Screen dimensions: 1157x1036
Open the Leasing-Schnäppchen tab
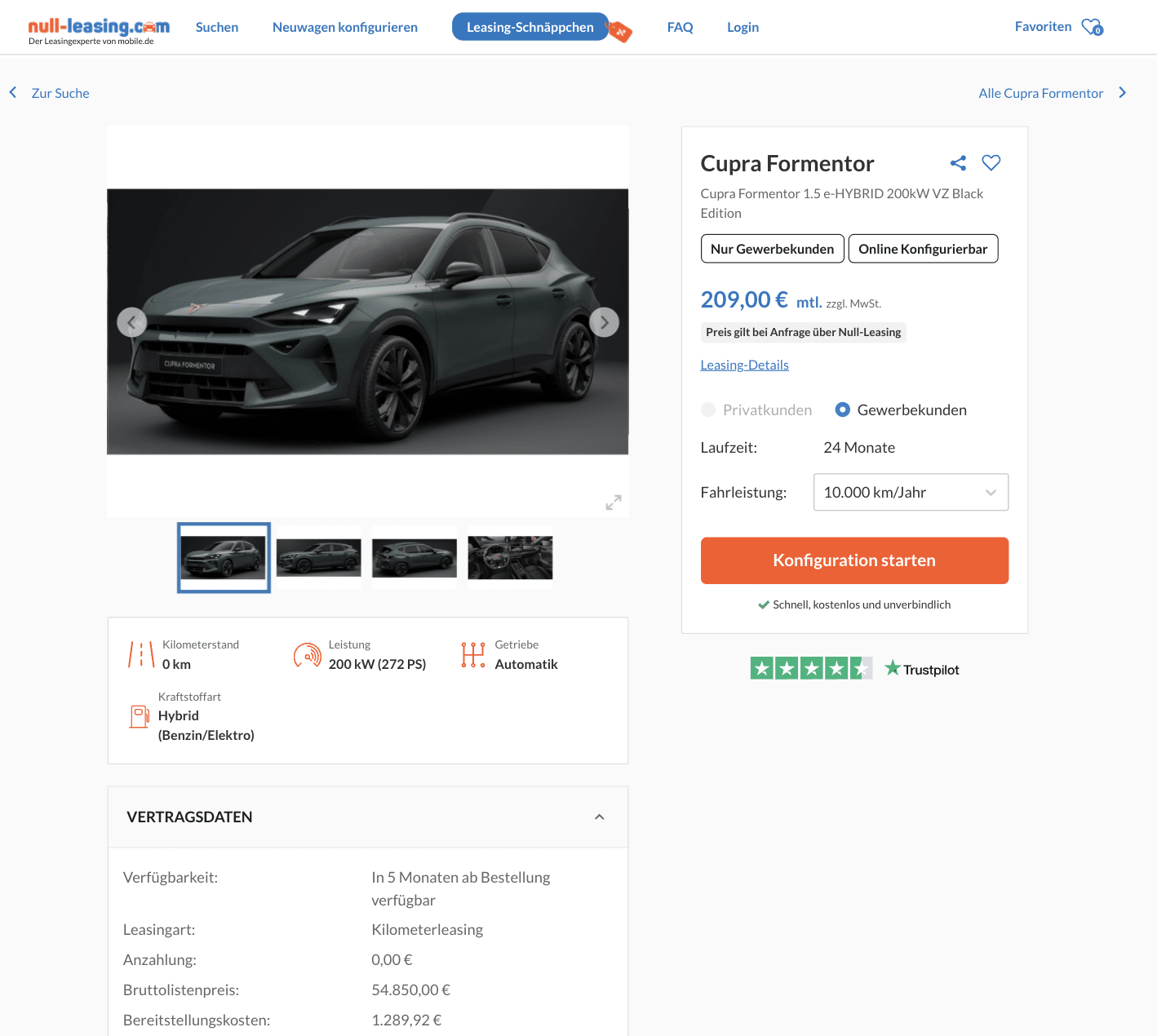point(530,27)
